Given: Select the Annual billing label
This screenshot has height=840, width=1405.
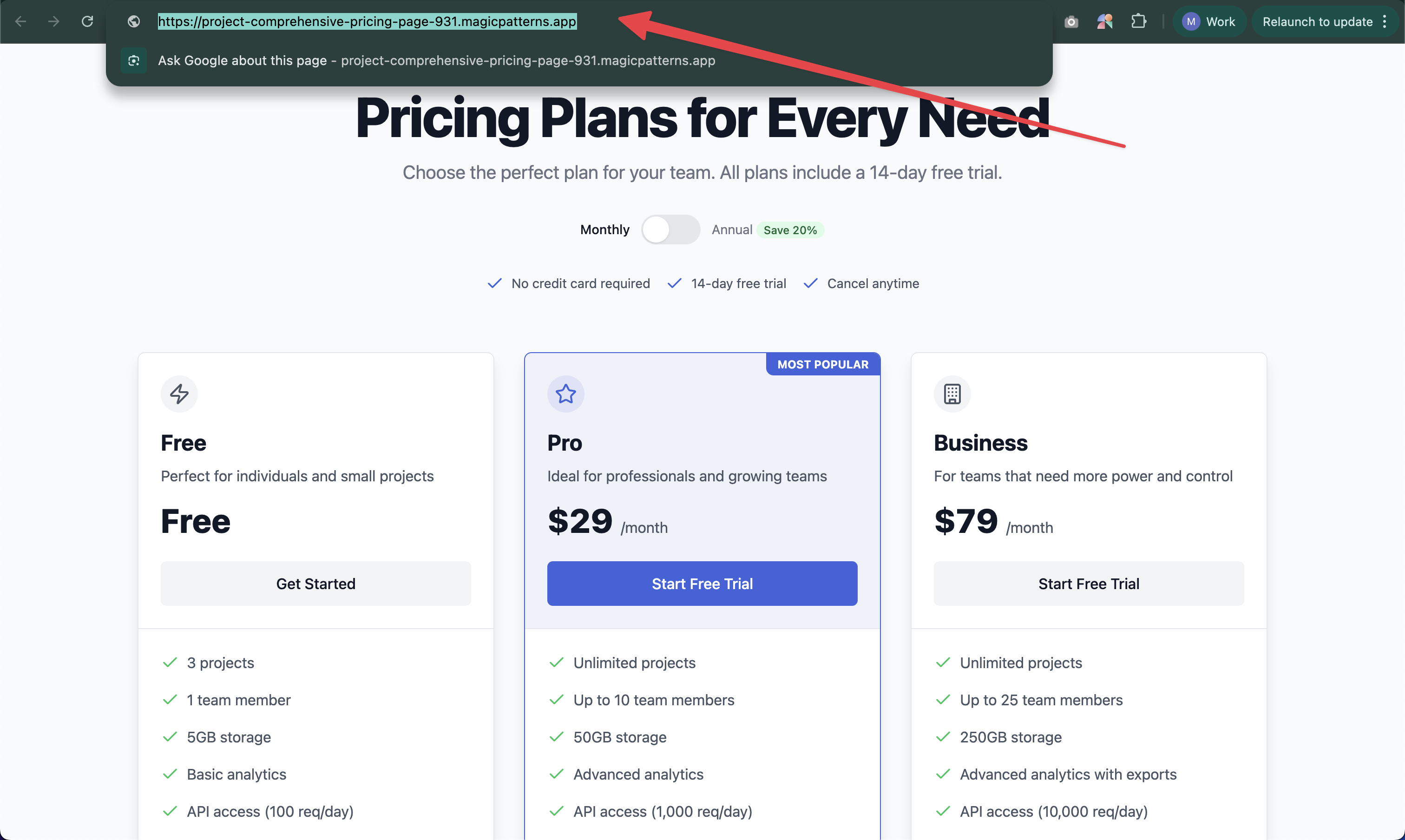Looking at the screenshot, I should coord(732,230).
